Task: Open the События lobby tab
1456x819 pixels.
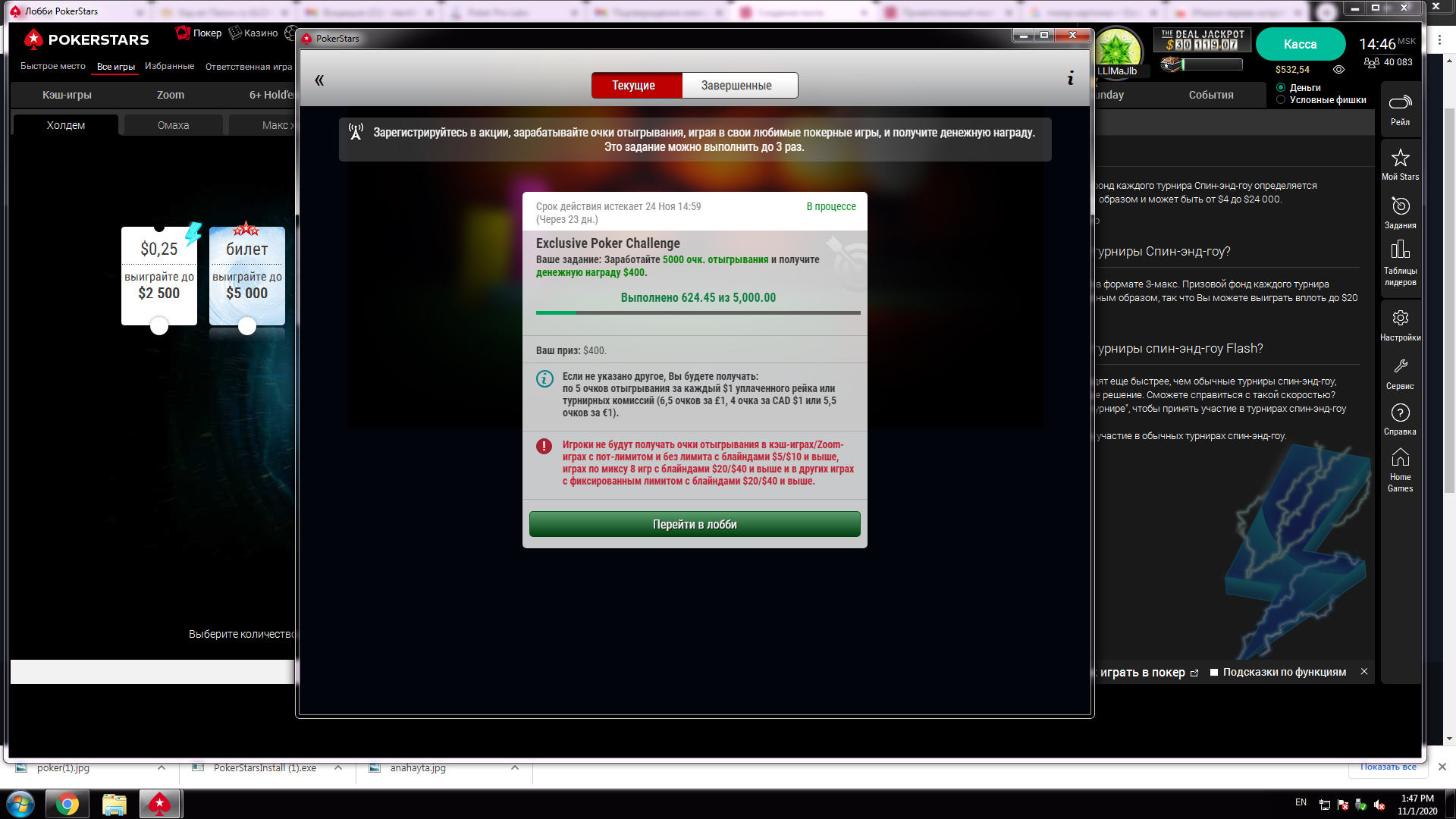Action: 1210,95
